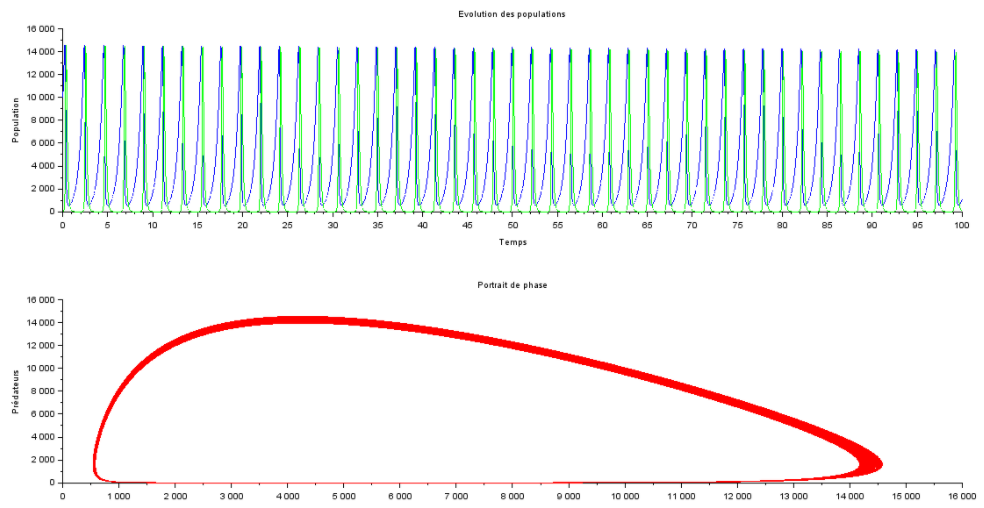The image size is (984, 508).
Task: Click the 50 tick on the Temps axis
Action: [x=512, y=226]
